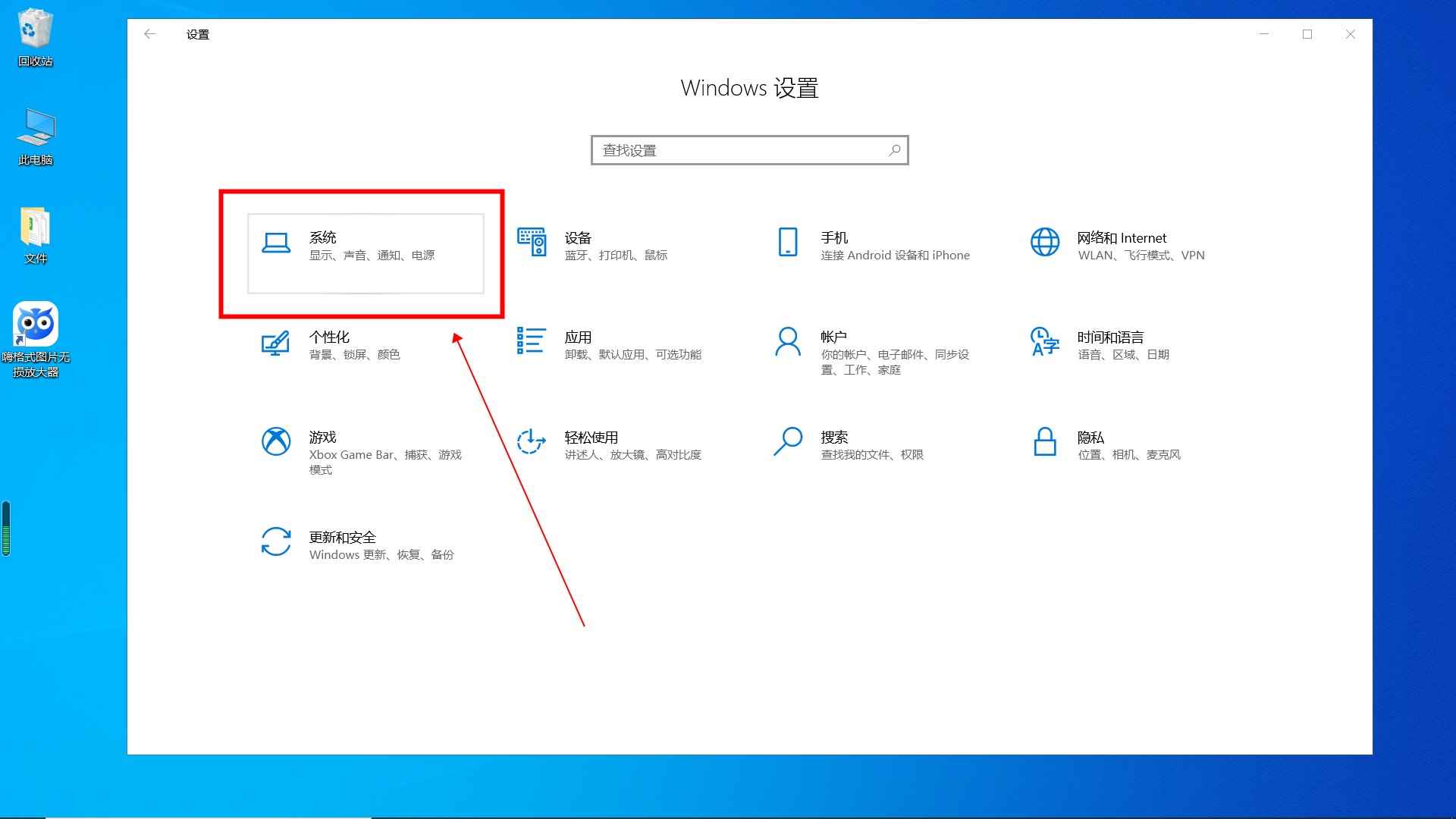Click inside the 查找设置 search field

[x=720, y=149]
